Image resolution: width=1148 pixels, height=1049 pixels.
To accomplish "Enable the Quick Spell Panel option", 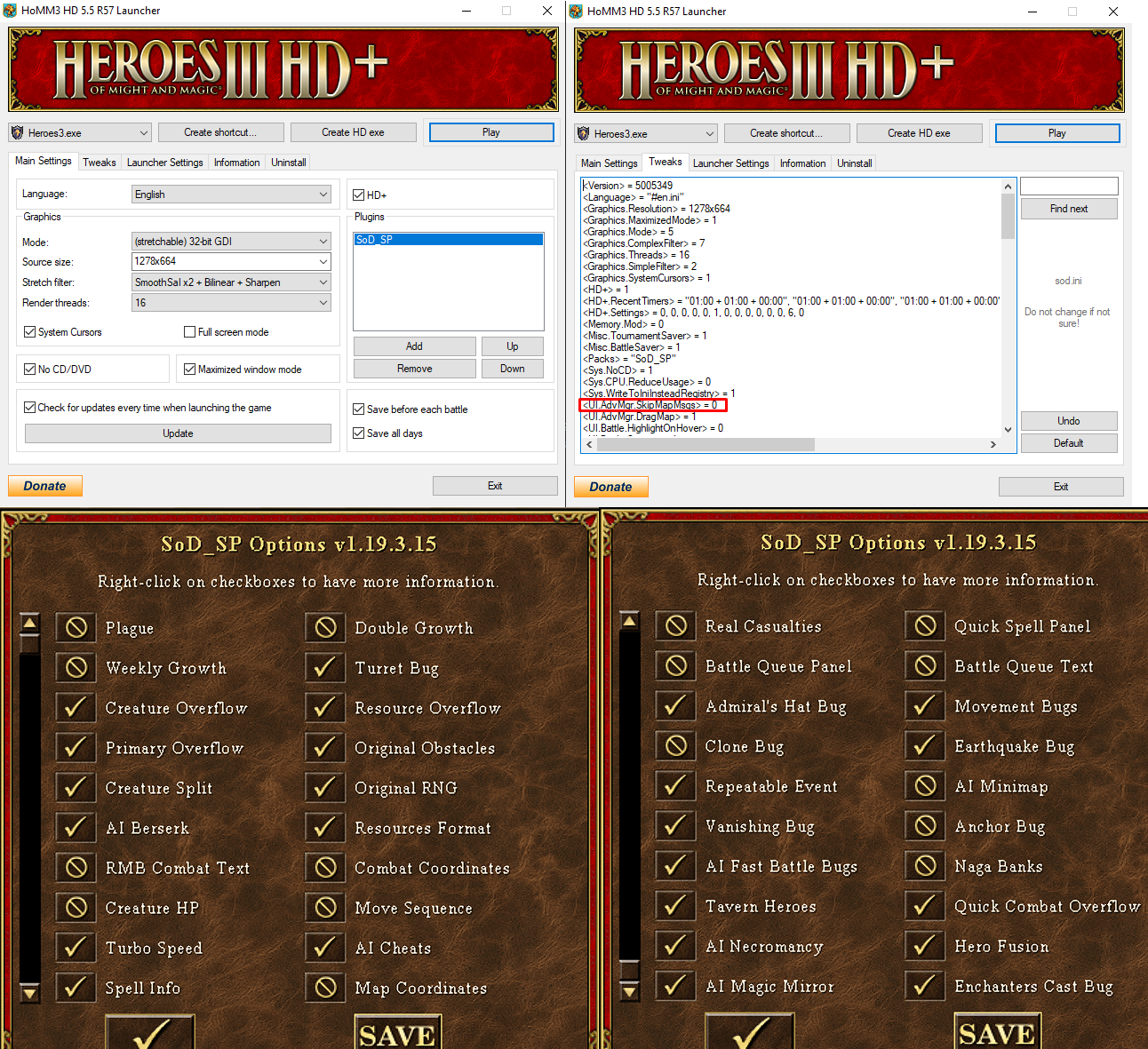I will [x=925, y=626].
